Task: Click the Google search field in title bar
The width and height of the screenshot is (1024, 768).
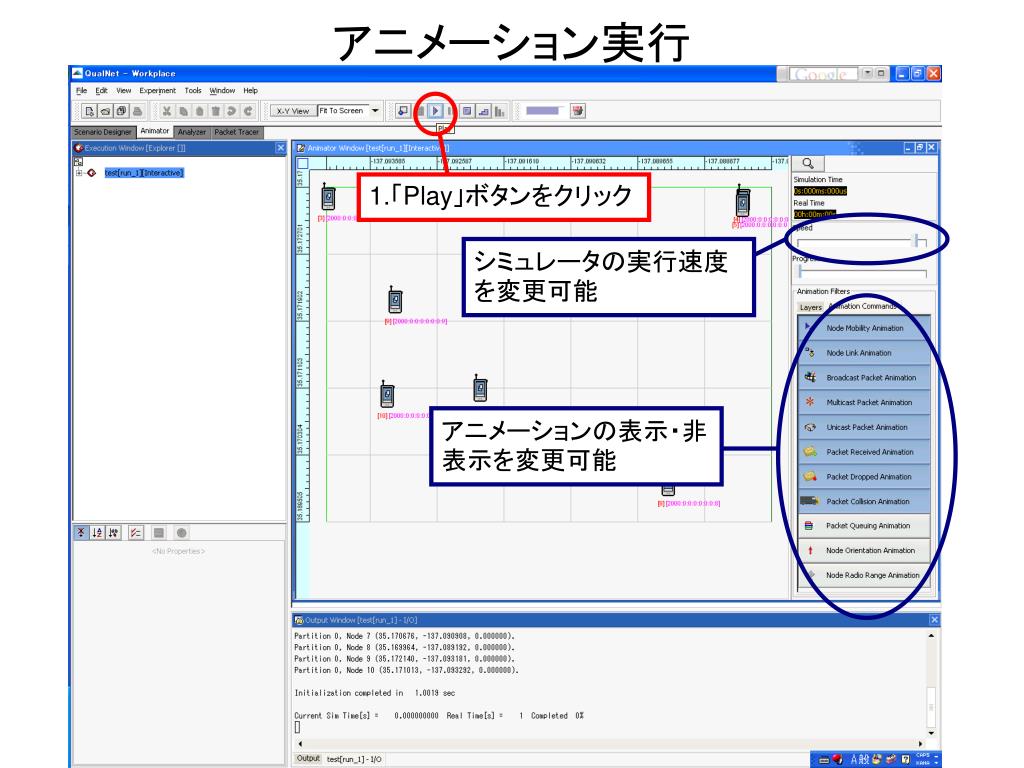Action: (823, 74)
